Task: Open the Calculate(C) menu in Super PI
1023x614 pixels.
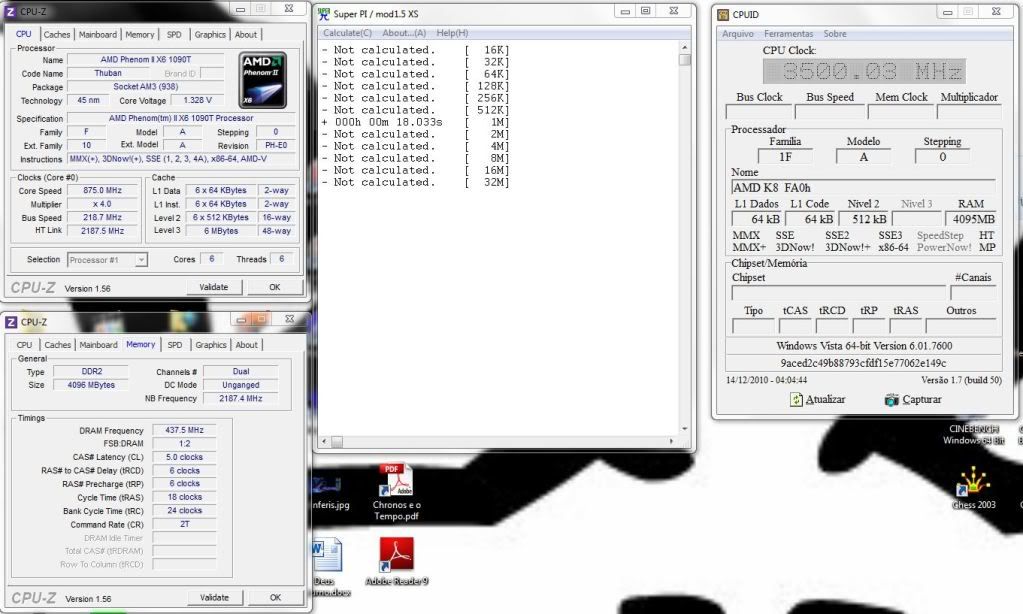Action: point(347,33)
